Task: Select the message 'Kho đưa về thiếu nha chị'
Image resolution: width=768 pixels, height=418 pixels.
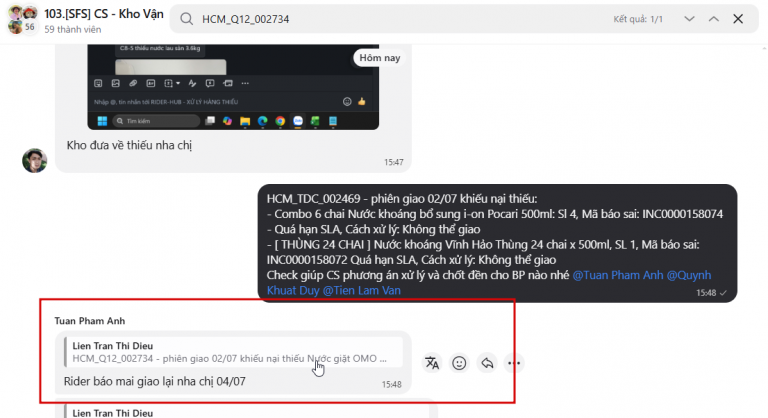Action: (129, 145)
